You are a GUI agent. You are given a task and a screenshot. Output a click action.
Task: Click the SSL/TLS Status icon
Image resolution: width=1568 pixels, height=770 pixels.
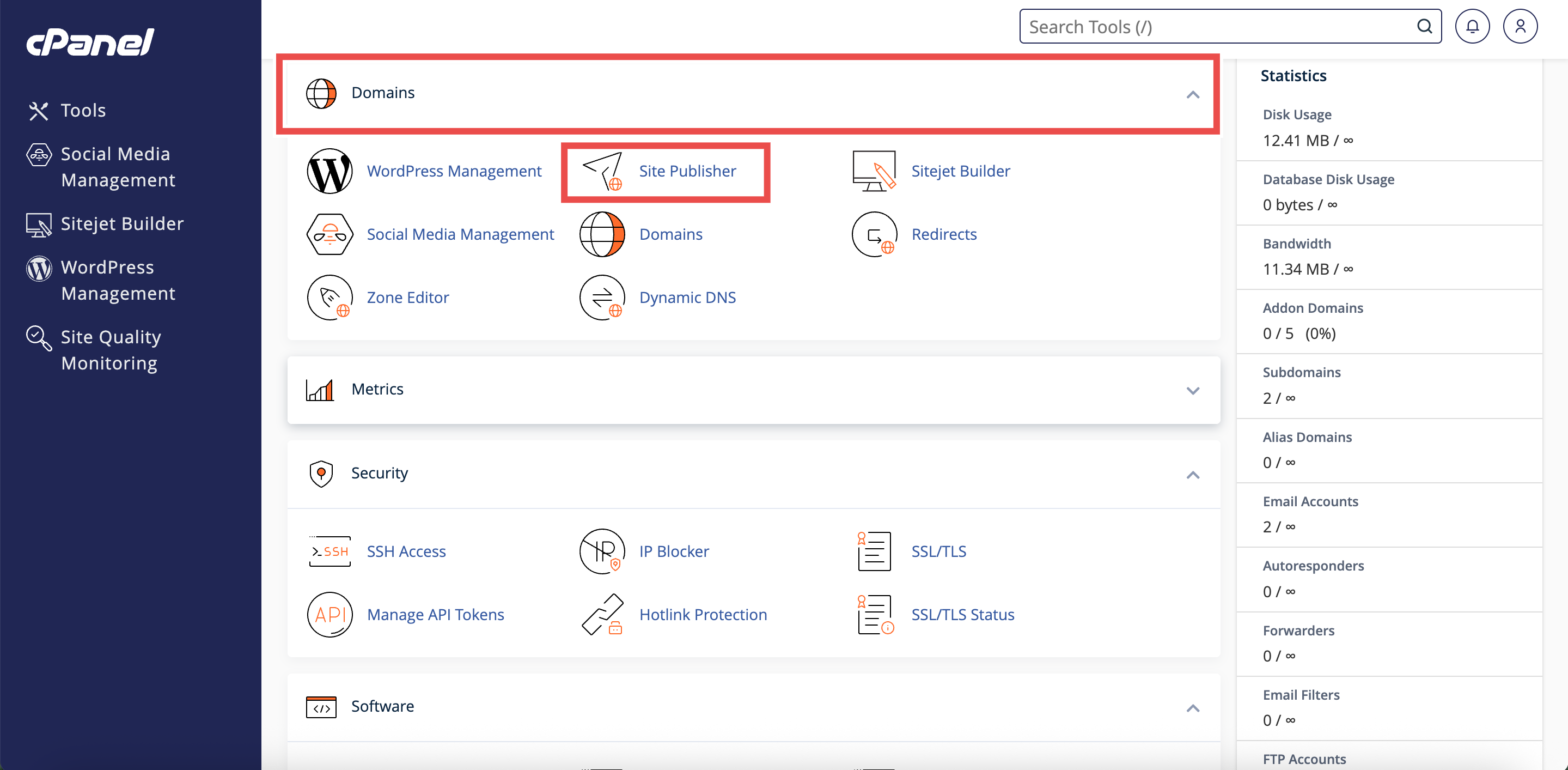pos(875,615)
